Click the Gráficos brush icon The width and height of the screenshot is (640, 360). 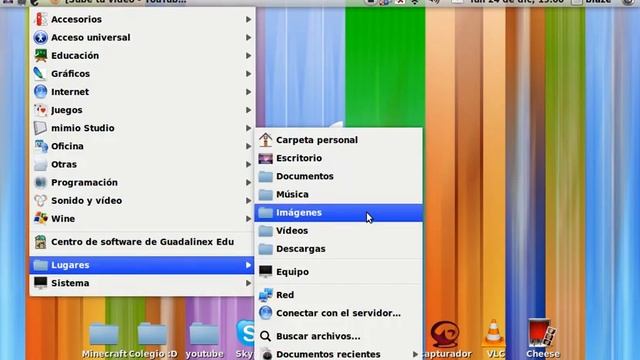click(x=40, y=73)
